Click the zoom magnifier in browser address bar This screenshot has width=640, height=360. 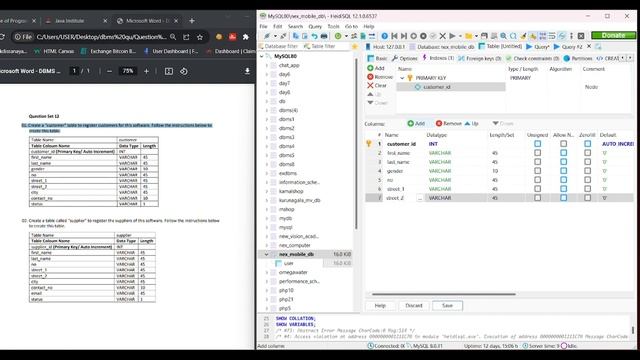(173, 37)
